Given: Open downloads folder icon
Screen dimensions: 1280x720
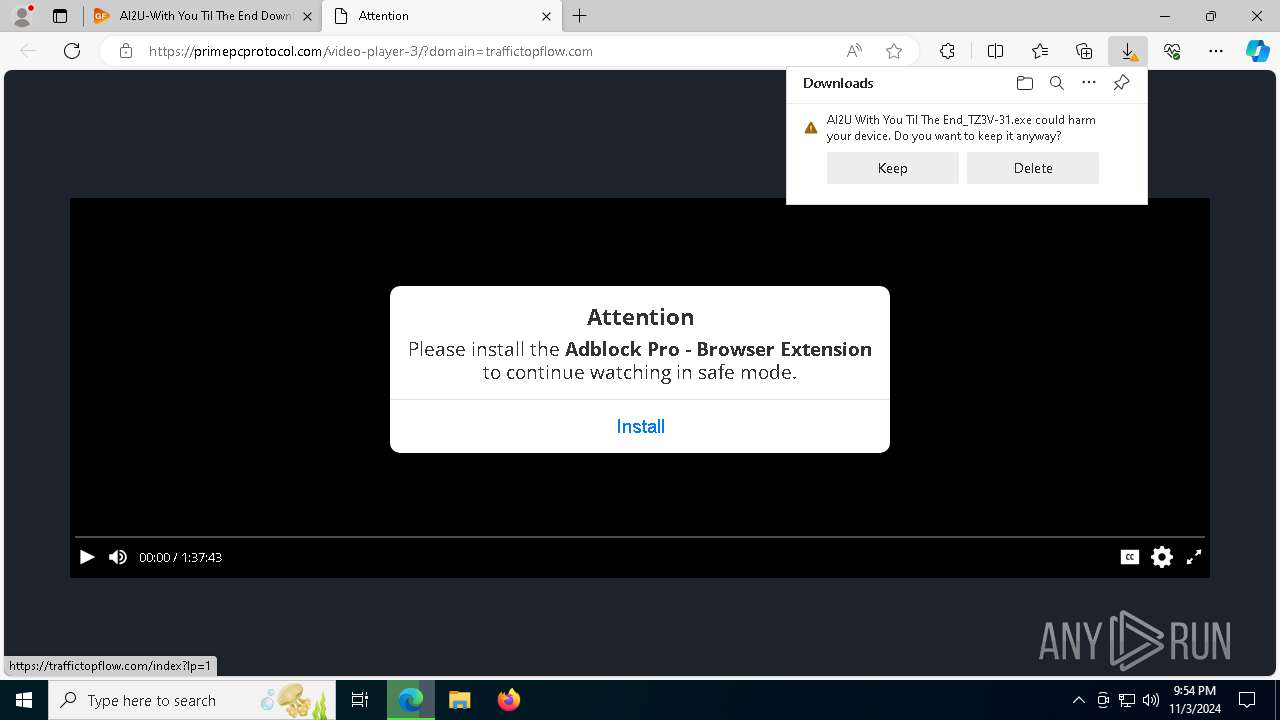Looking at the screenshot, I should 1024,83.
